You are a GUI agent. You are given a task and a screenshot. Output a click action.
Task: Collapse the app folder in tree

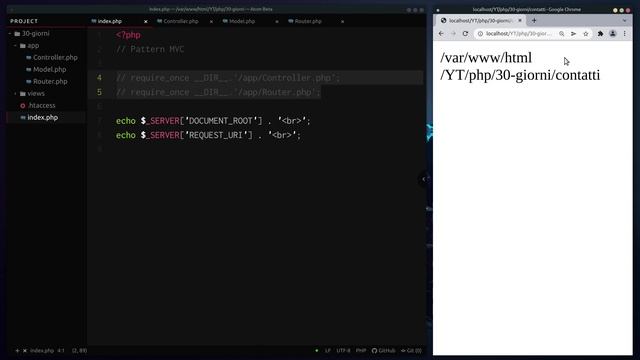pyautogui.click(x=16, y=46)
